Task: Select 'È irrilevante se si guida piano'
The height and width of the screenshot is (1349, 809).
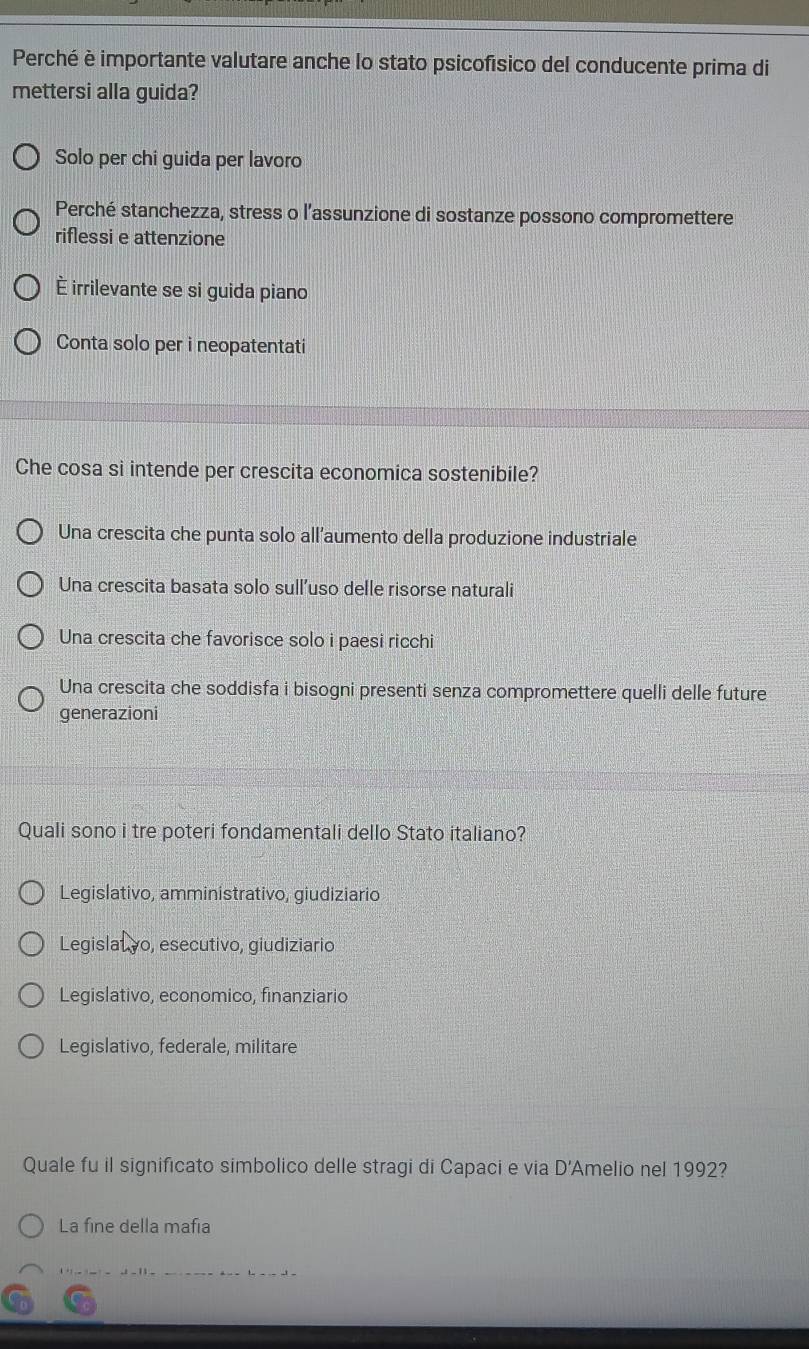Action: click(29, 291)
